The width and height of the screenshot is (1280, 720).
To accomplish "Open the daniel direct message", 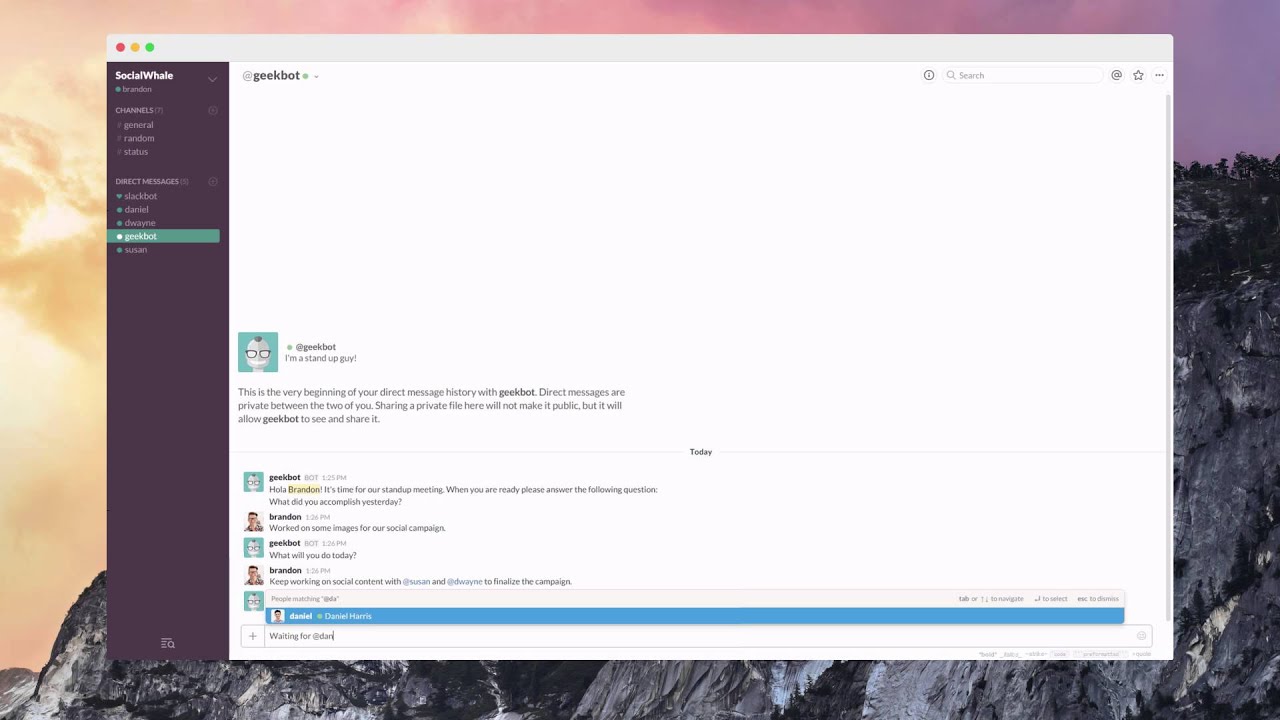I will tap(136, 209).
